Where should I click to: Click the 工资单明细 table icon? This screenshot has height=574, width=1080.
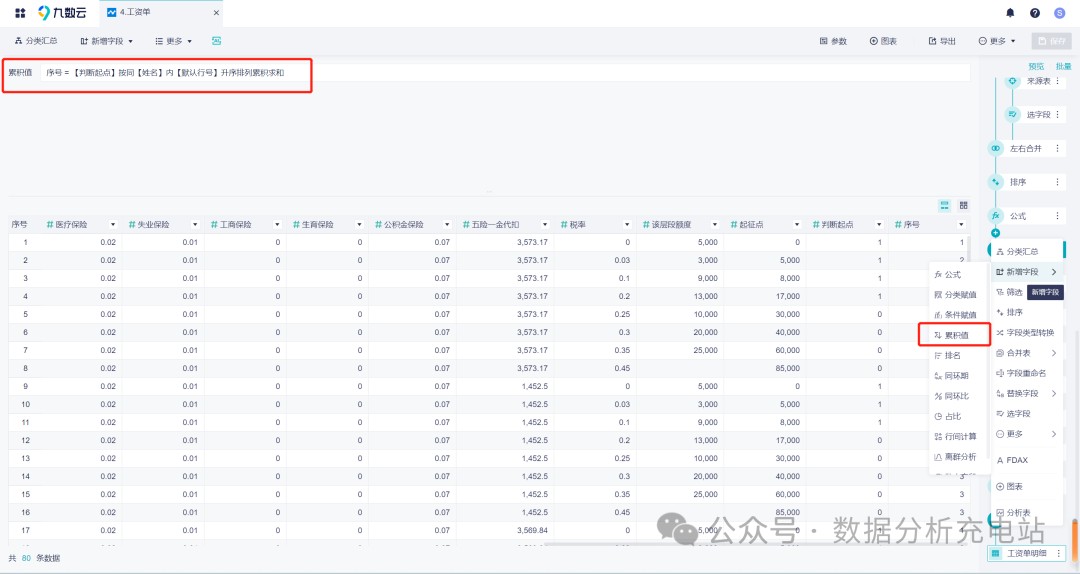[x=995, y=553]
